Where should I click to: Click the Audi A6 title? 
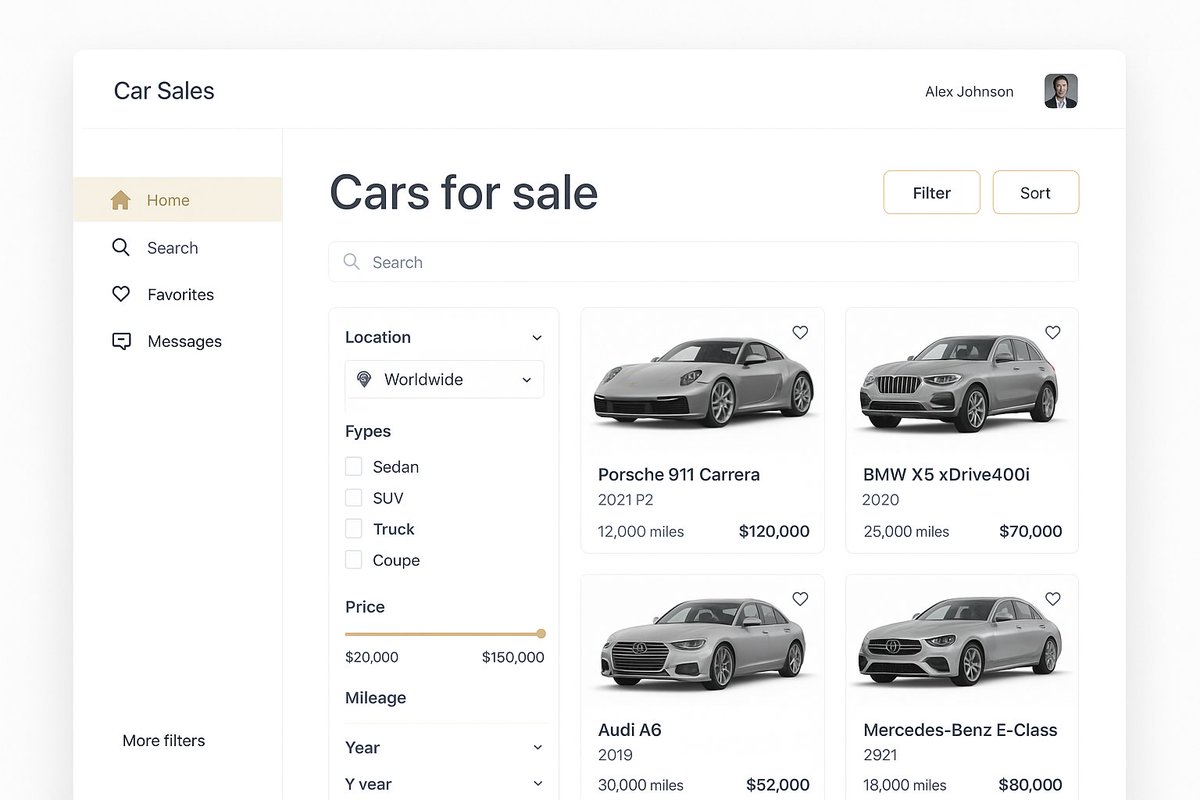pos(630,729)
